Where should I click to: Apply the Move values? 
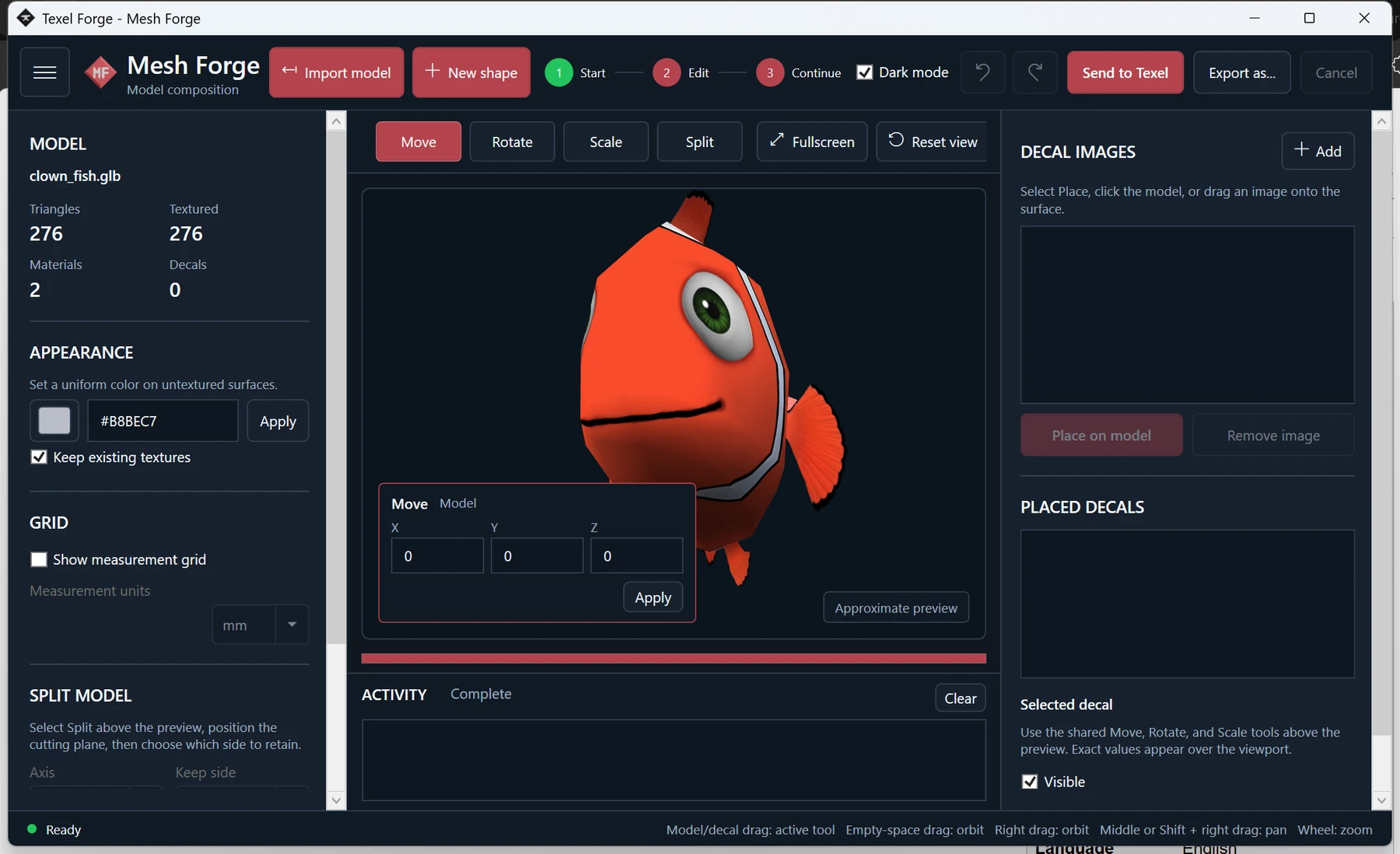point(653,597)
